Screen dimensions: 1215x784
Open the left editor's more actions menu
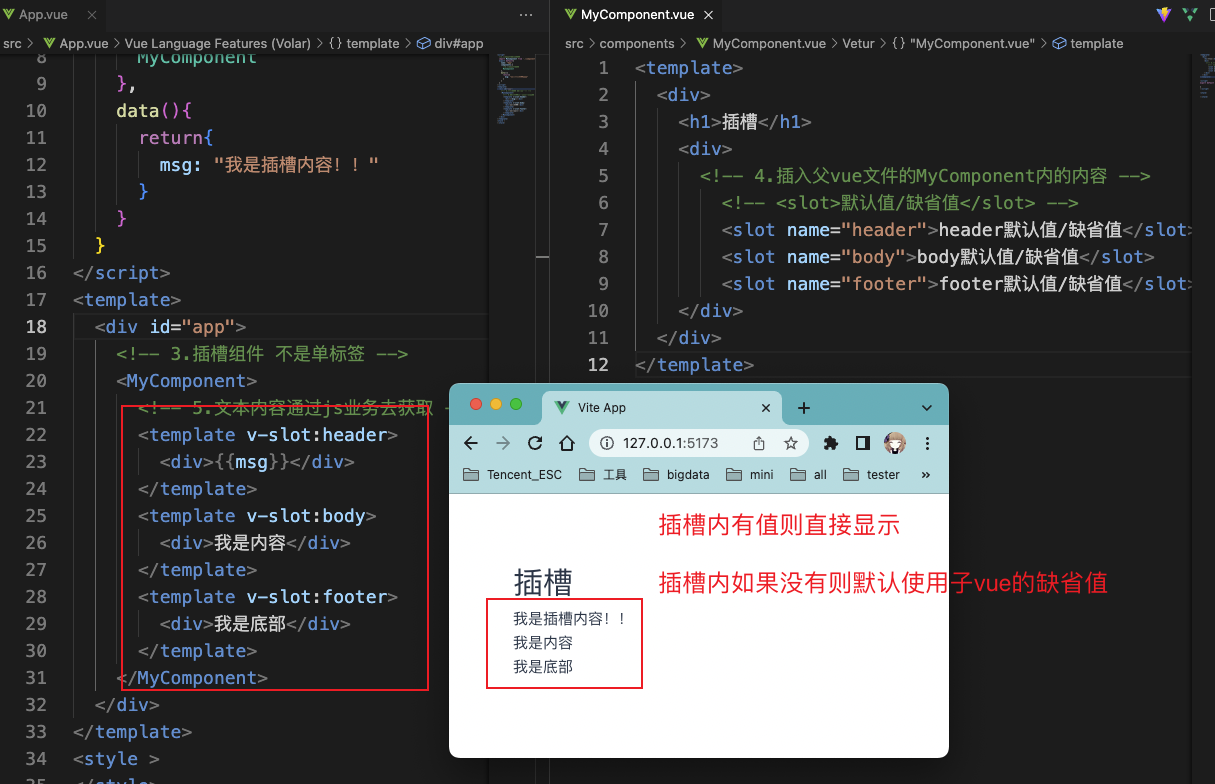(526, 15)
